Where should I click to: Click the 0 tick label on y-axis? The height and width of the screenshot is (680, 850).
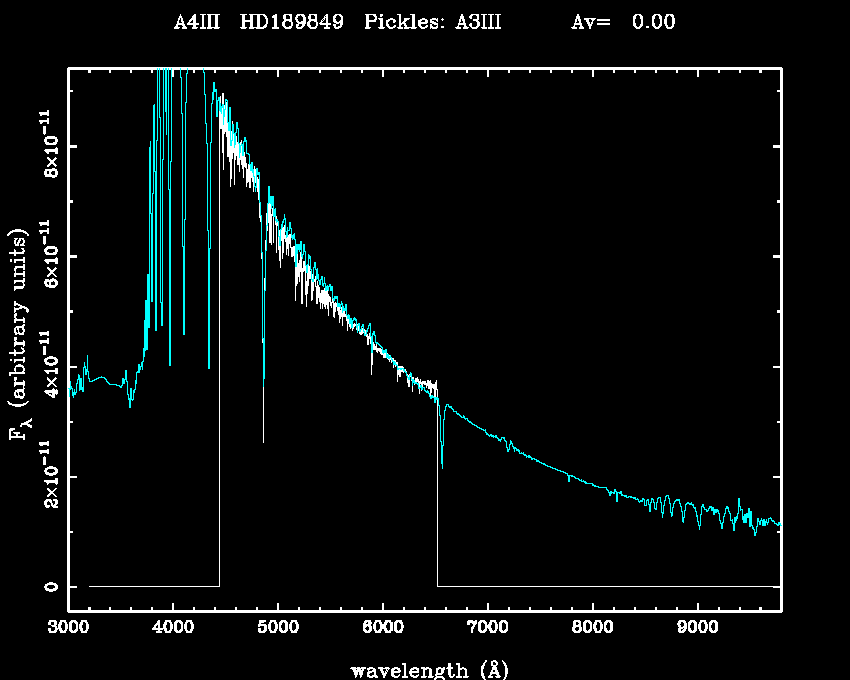50,586
